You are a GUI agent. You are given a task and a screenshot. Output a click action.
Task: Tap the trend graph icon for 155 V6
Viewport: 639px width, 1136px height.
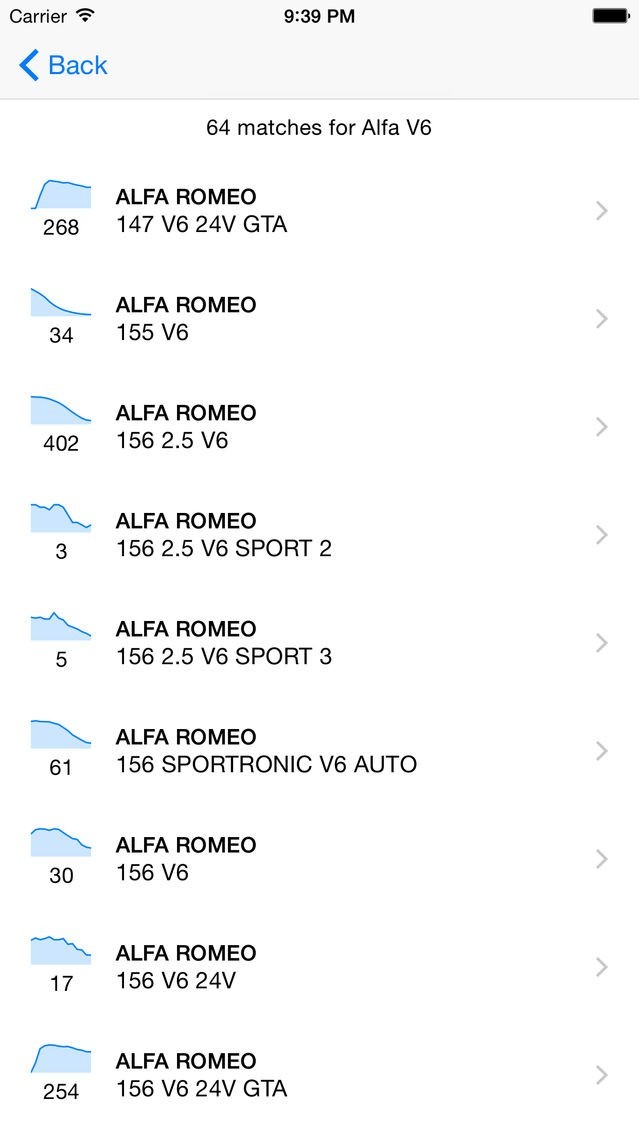[61, 303]
